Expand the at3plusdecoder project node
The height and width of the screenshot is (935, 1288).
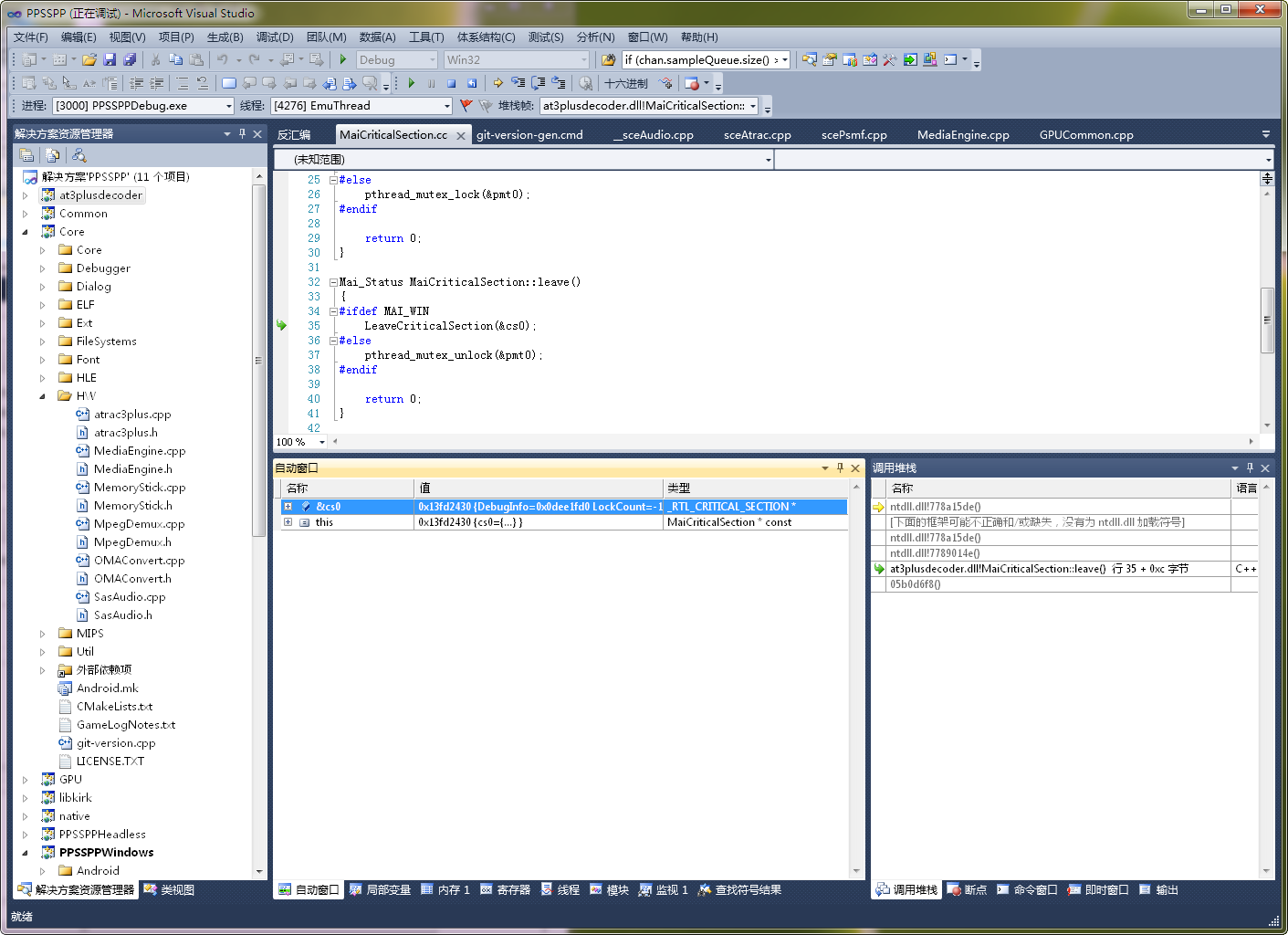point(26,195)
